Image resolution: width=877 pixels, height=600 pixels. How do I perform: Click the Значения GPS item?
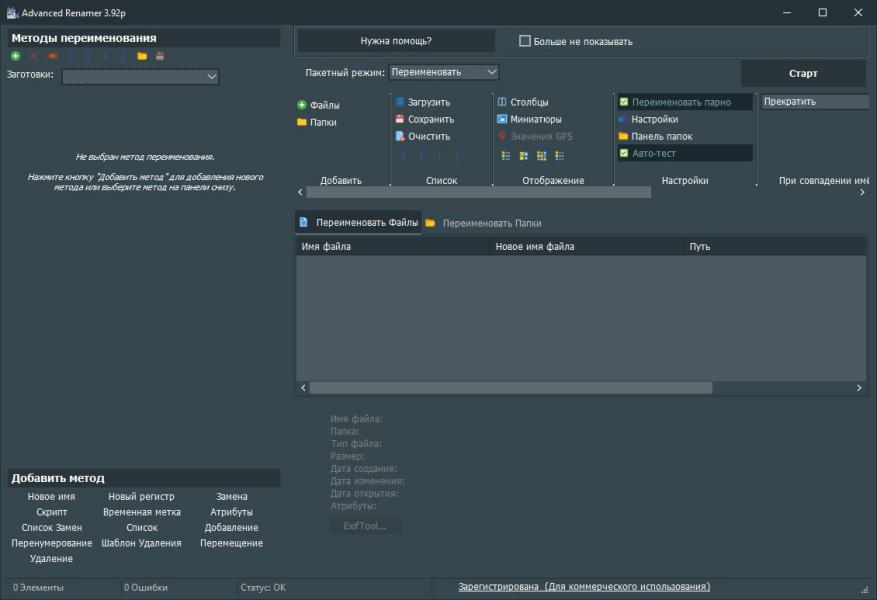tap(535, 136)
